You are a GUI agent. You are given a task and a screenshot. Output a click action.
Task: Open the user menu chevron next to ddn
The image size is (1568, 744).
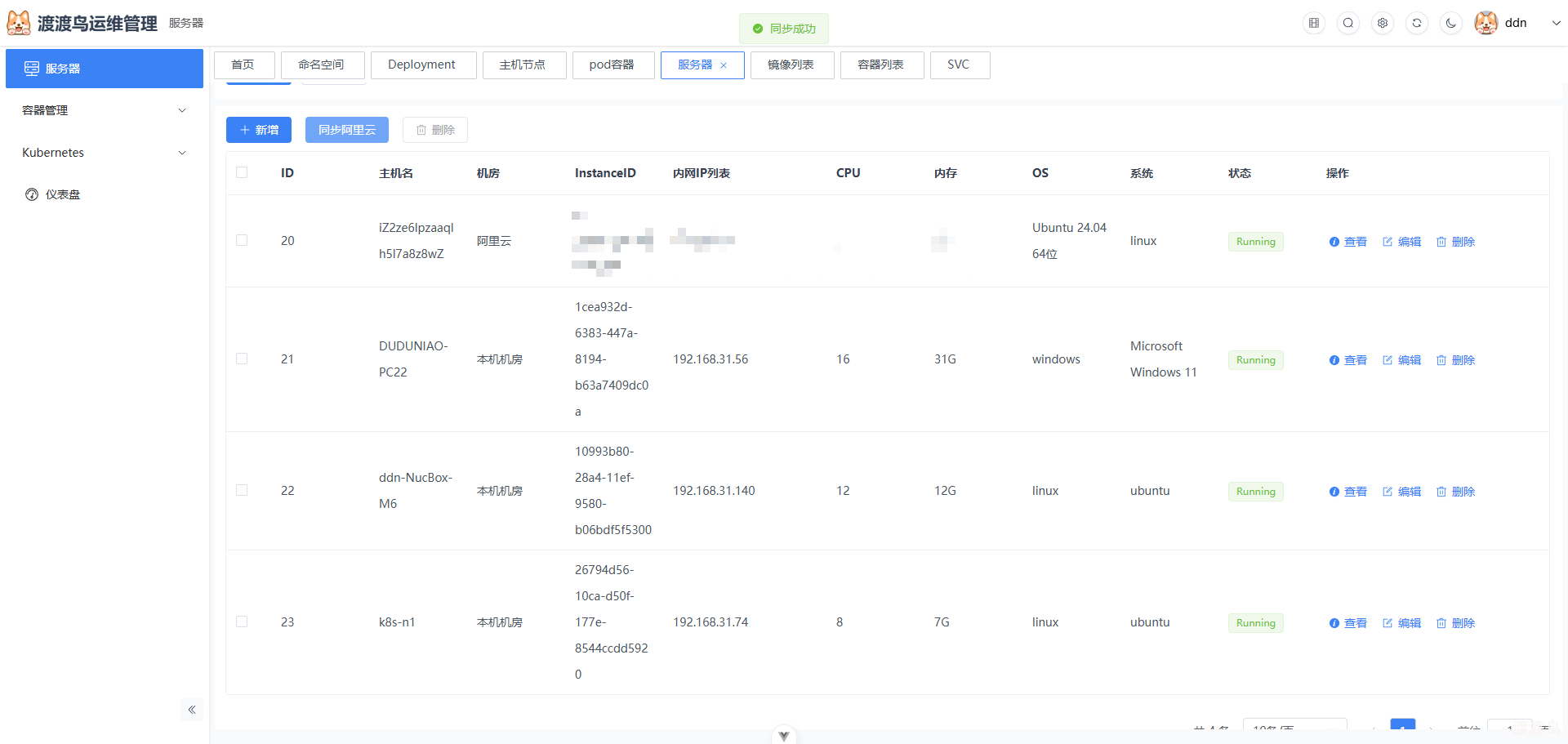pyautogui.click(x=1557, y=23)
